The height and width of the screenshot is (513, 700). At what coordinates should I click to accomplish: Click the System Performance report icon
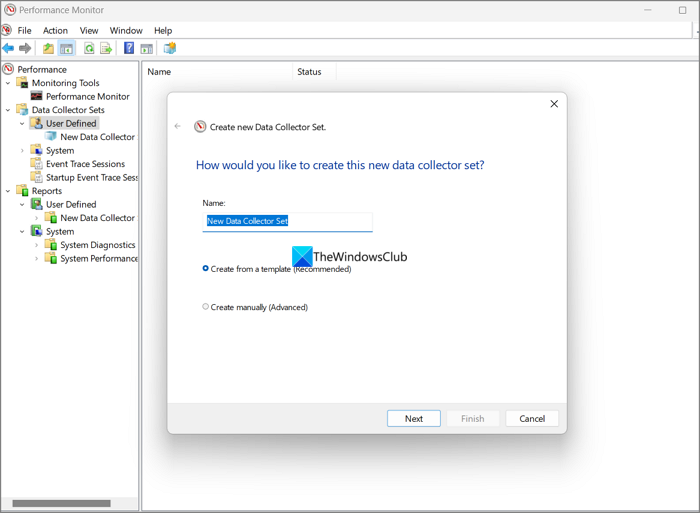point(51,258)
